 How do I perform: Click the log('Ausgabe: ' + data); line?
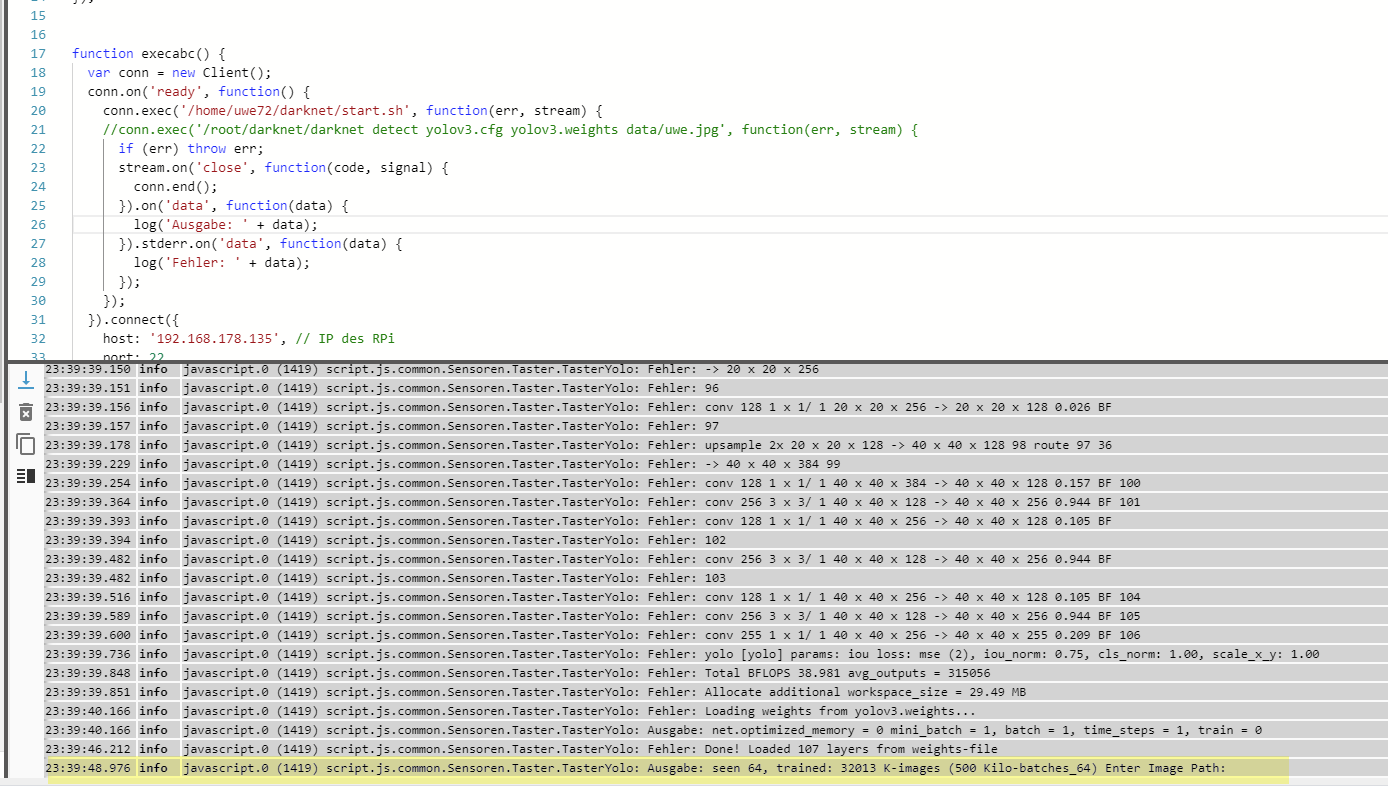tap(225, 224)
